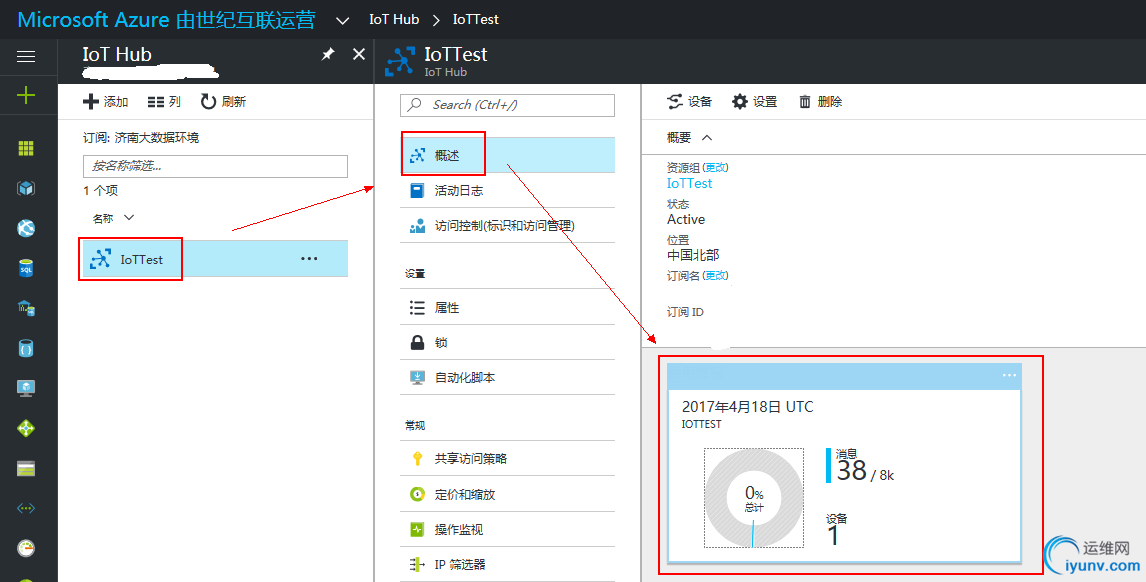Open the all resources grid icon
The image size is (1146, 582).
click(26, 148)
